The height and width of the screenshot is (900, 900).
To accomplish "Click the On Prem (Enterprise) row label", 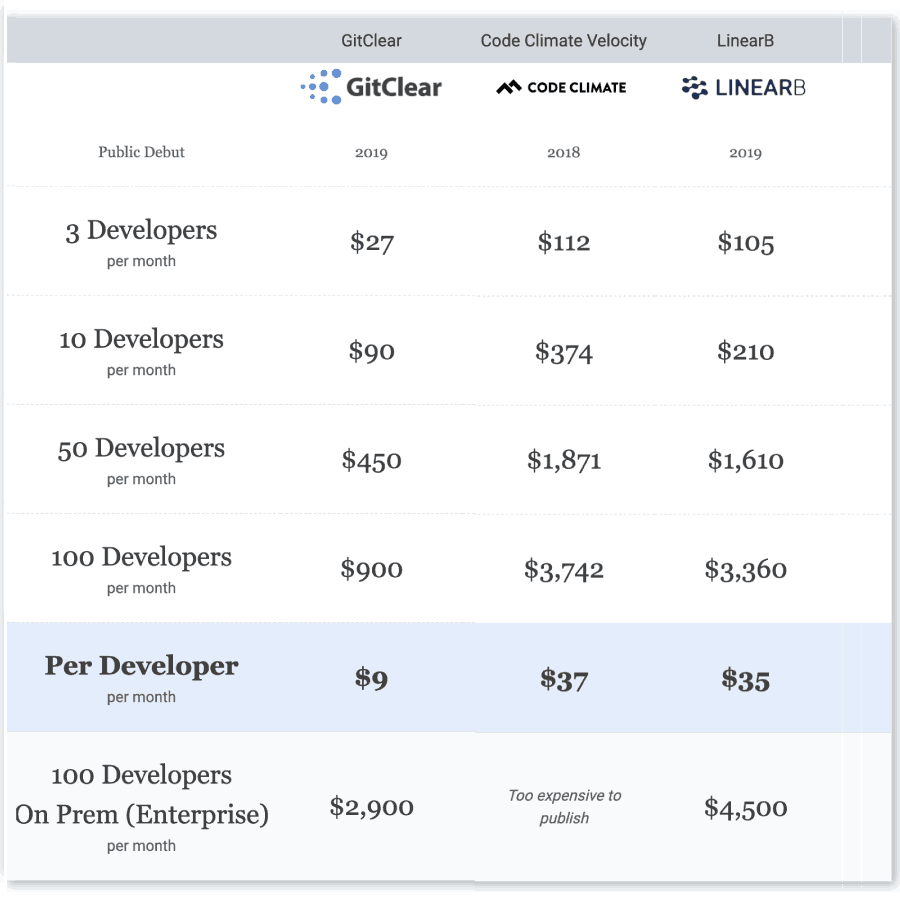I will tap(142, 815).
